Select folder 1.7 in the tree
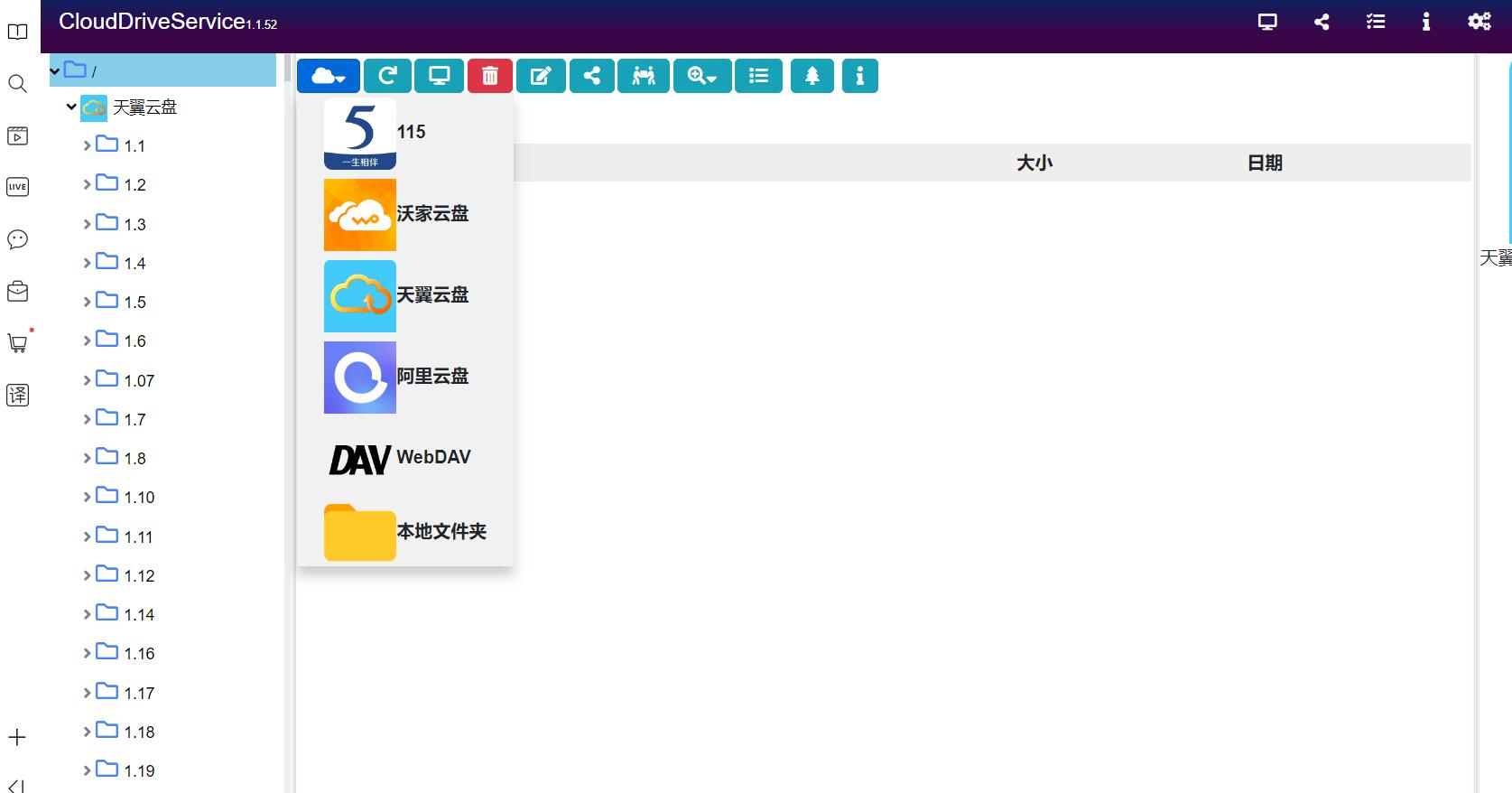 click(122, 419)
